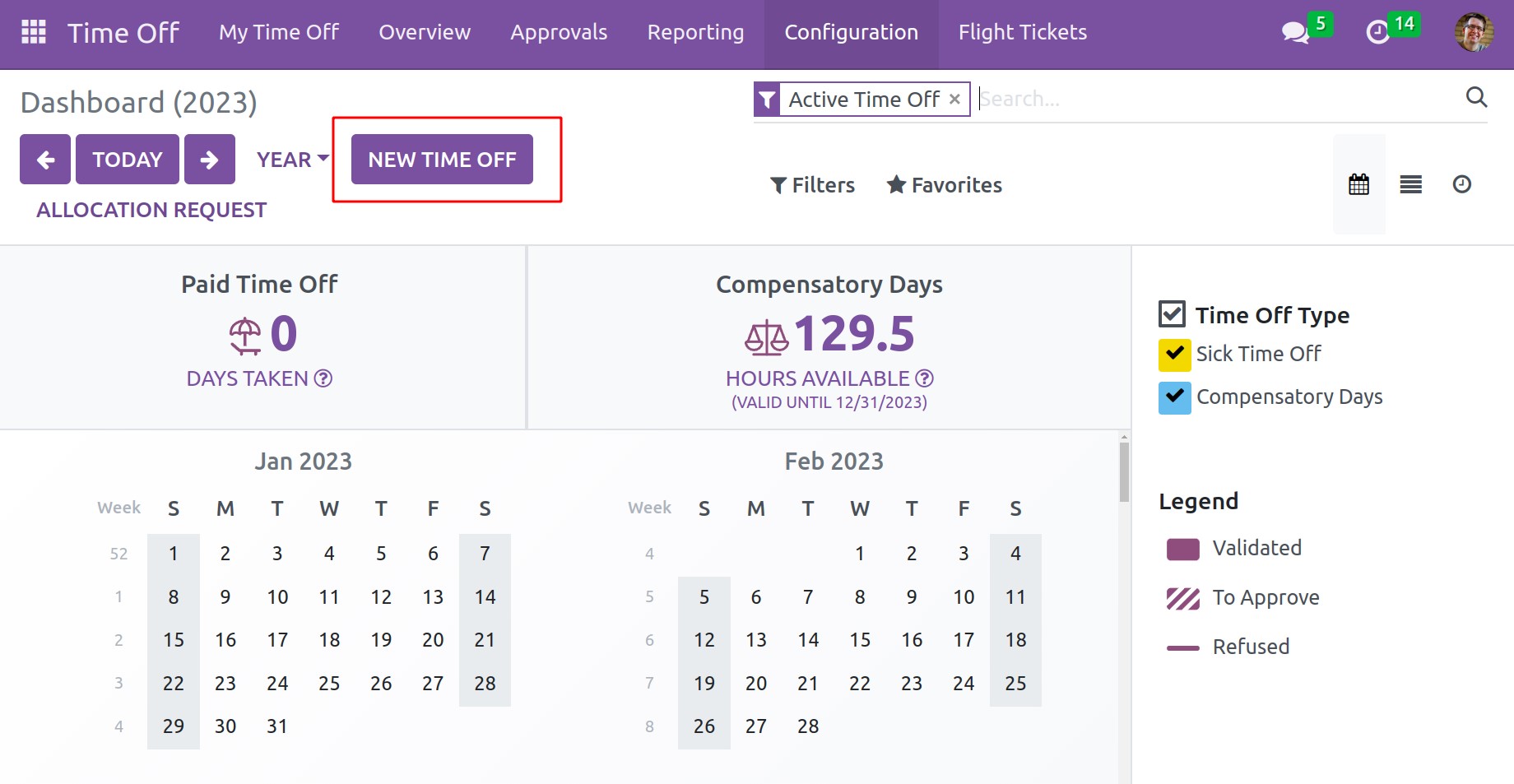Go to previous year with left arrow
1514x784 pixels.
click(x=45, y=160)
